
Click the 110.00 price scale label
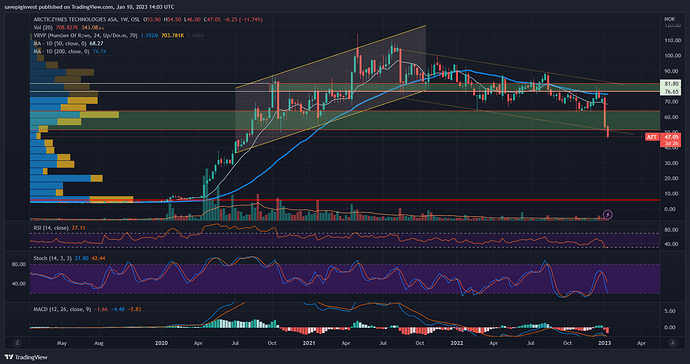(x=672, y=40)
